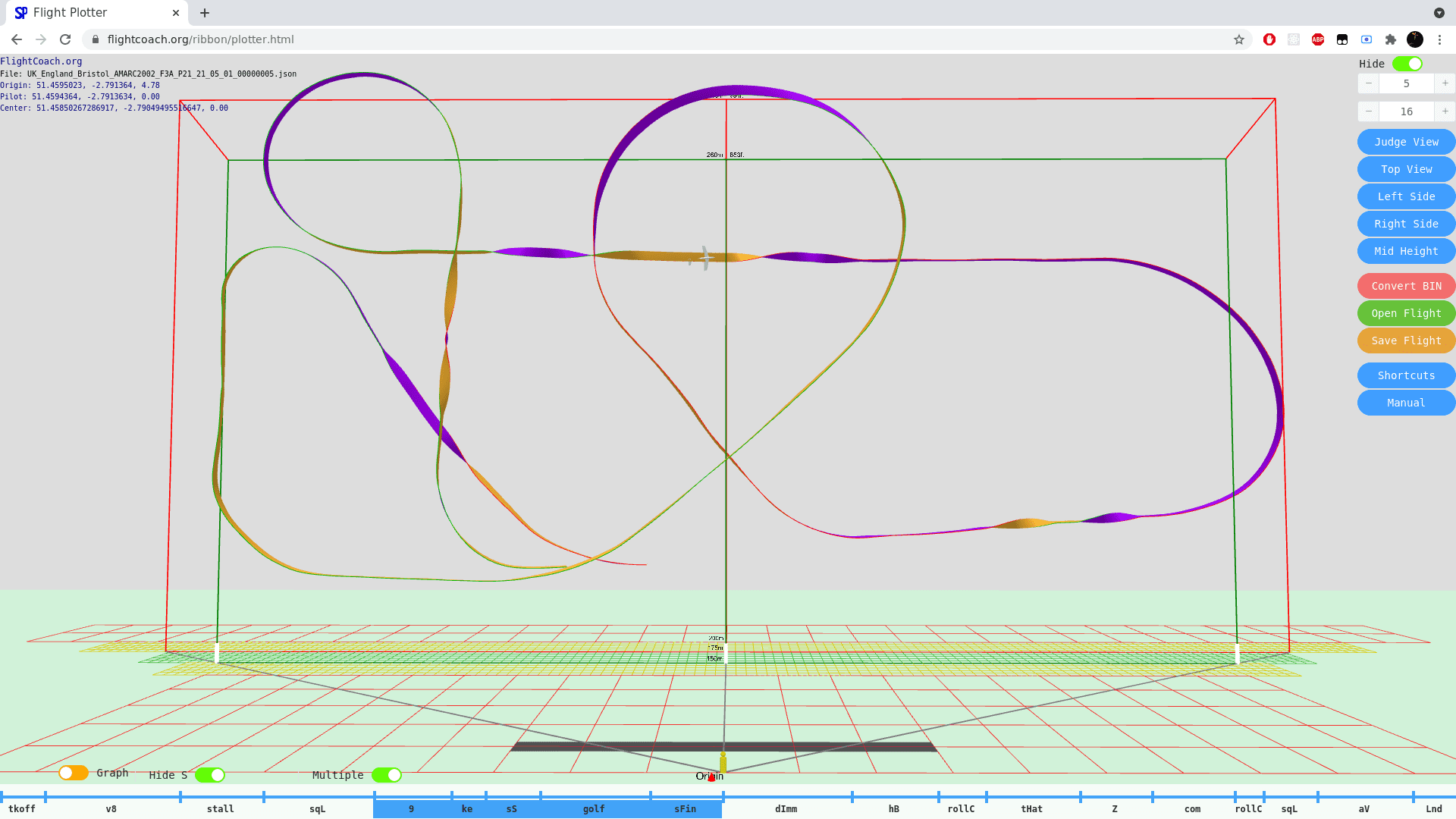Image resolution: width=1456 pixels, height=819 pixels.
Task: Select the sFin manoeuvre segment
Action: [686, 808]
